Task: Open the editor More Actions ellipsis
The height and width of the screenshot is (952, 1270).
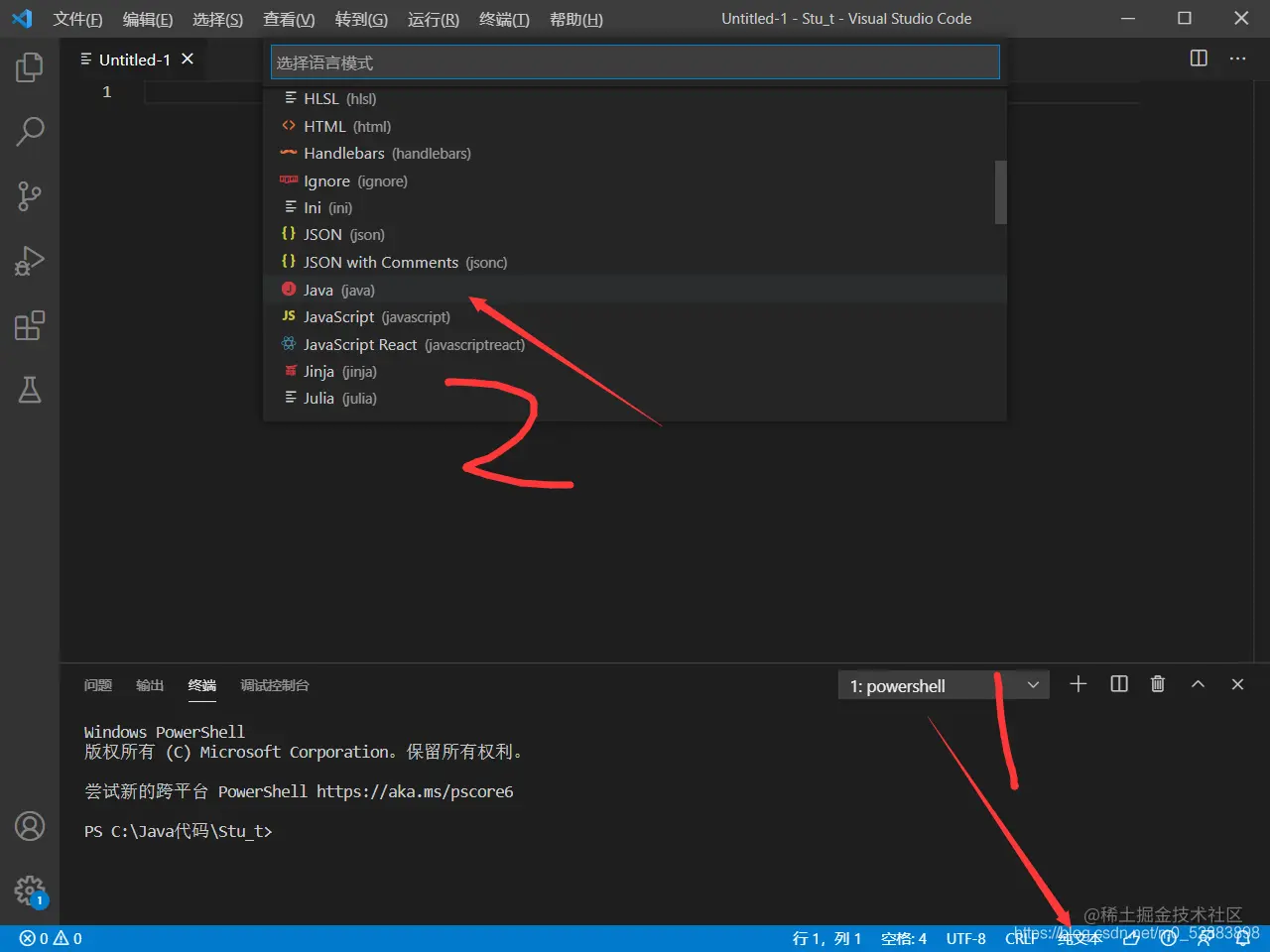Action: tap(1237, 59)
